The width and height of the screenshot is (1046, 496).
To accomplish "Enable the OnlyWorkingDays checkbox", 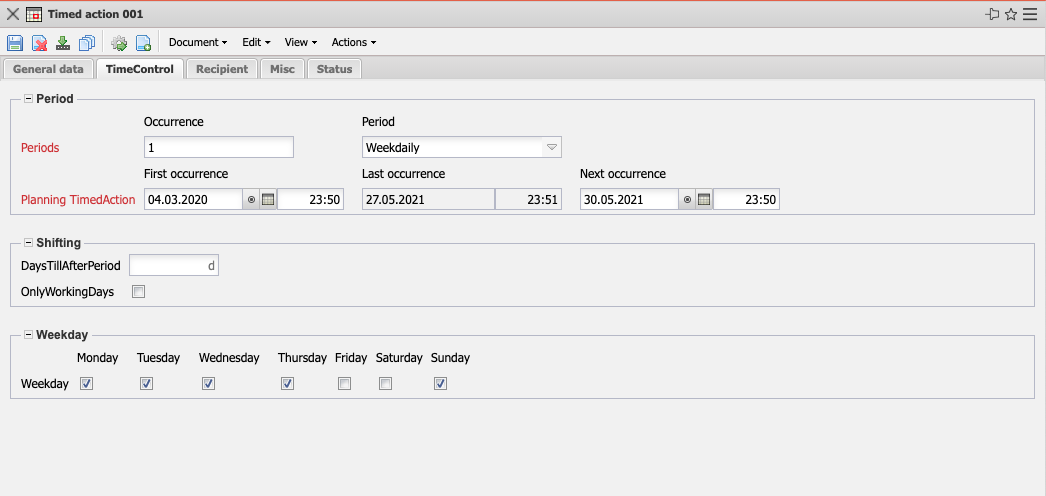I will pos(138,291).
